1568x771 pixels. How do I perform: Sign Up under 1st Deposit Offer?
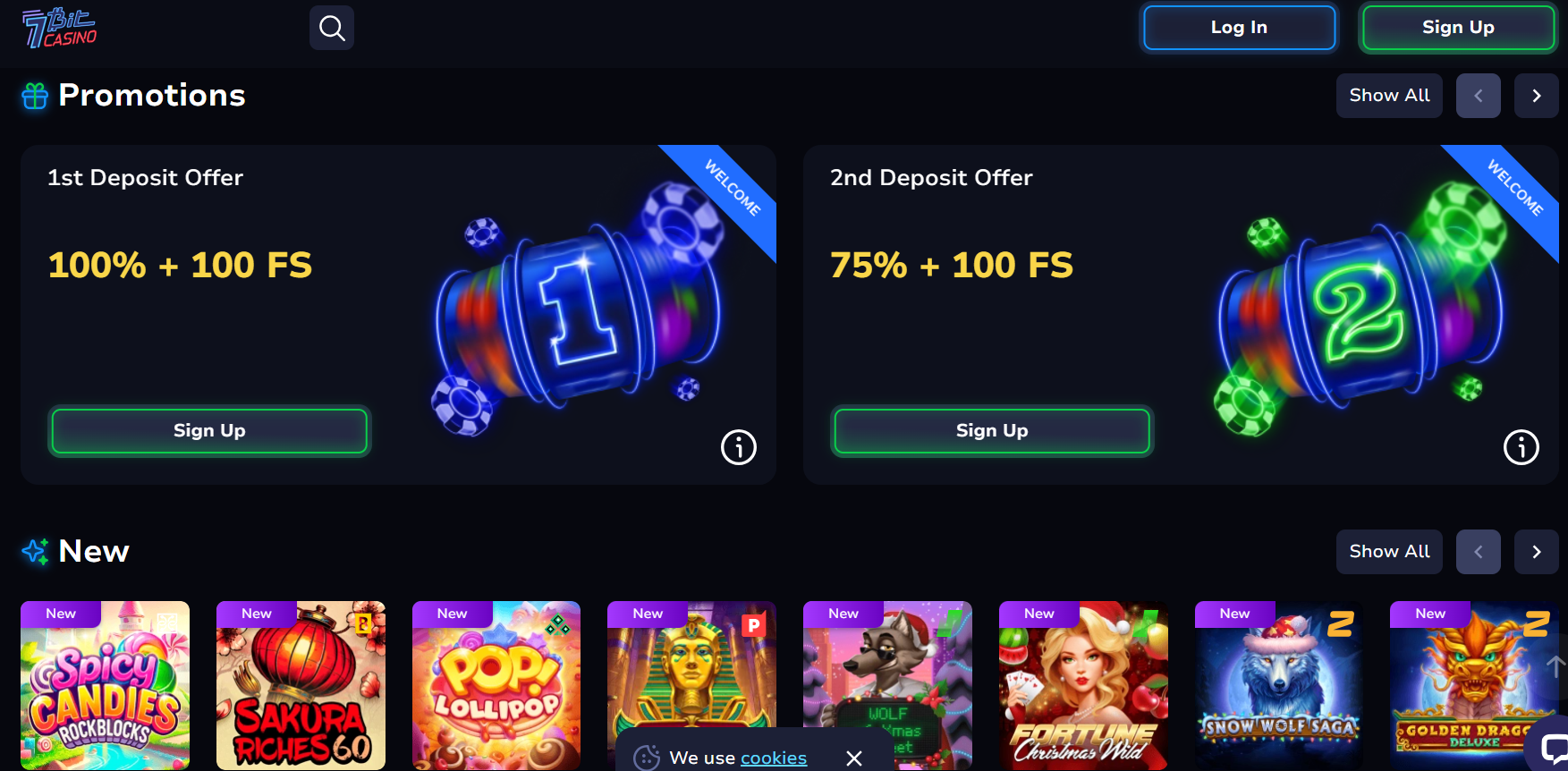(x=209, y=431)
